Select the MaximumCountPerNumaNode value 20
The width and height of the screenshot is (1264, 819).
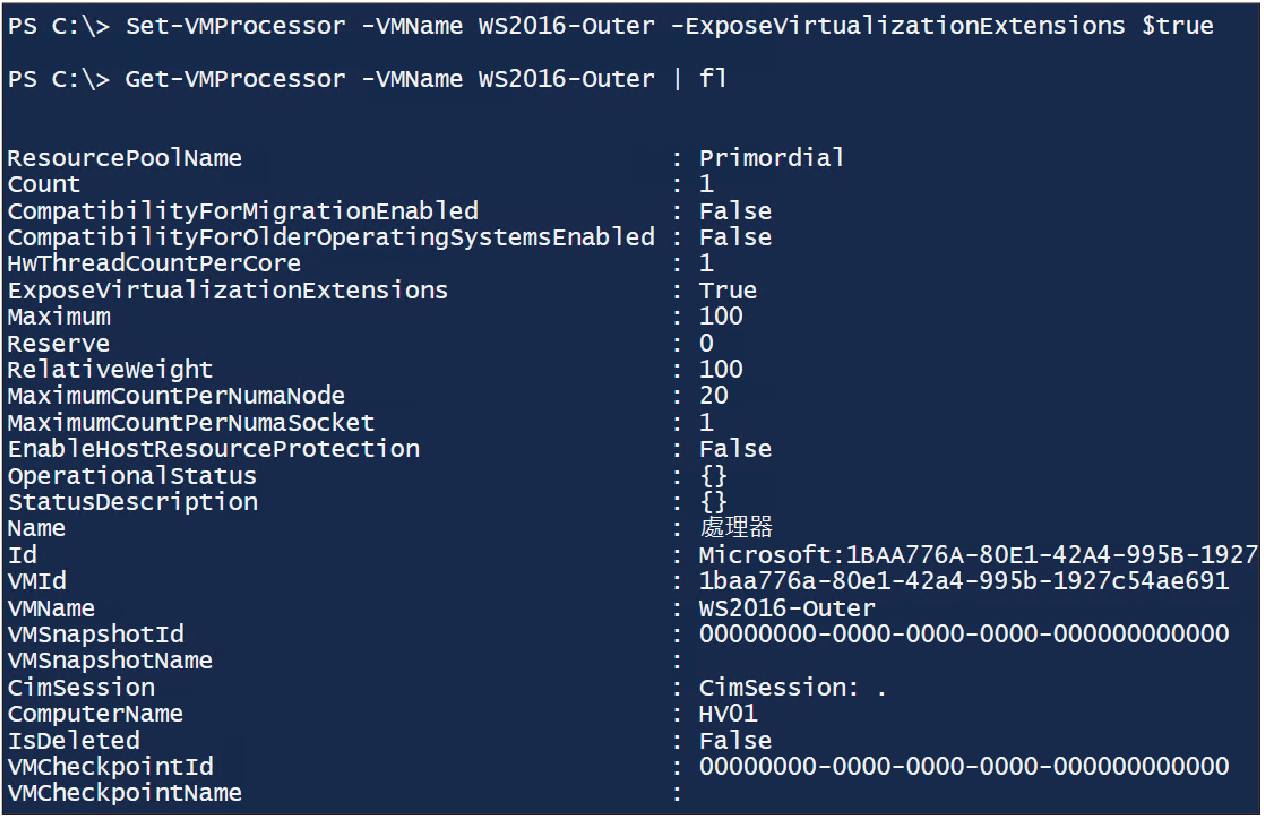tap(714, 396)
